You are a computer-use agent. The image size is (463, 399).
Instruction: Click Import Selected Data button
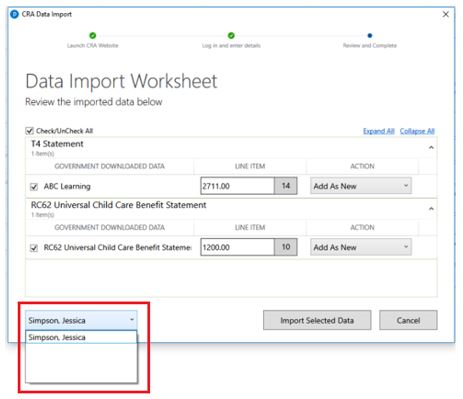317,320
